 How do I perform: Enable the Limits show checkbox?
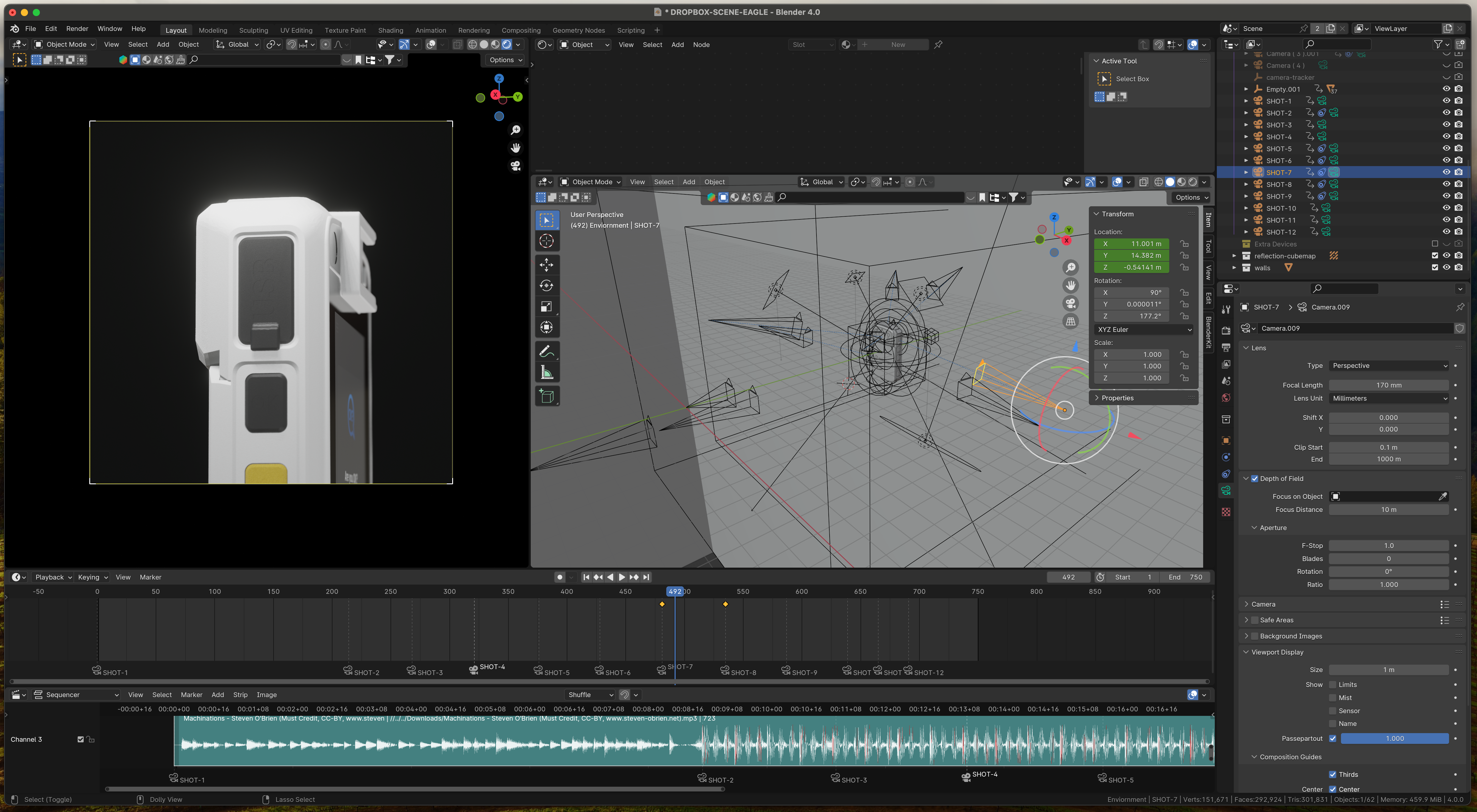pyautogui.click(x=1333, y=685)
